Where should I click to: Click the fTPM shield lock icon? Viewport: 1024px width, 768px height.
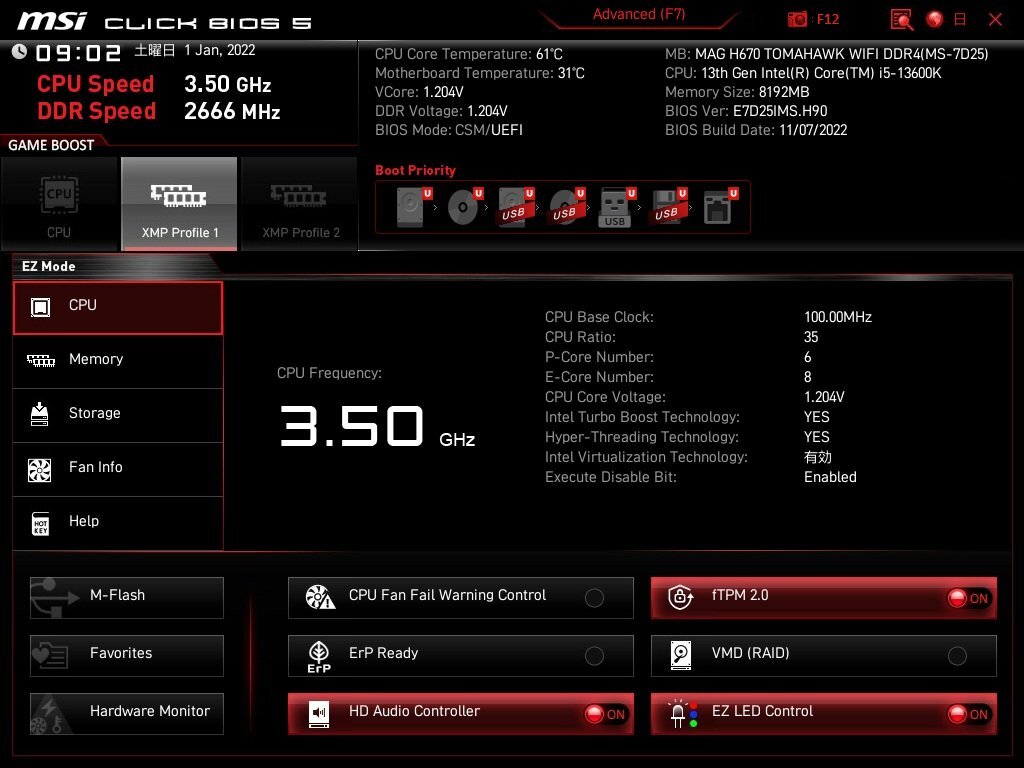tap(680, 597)
